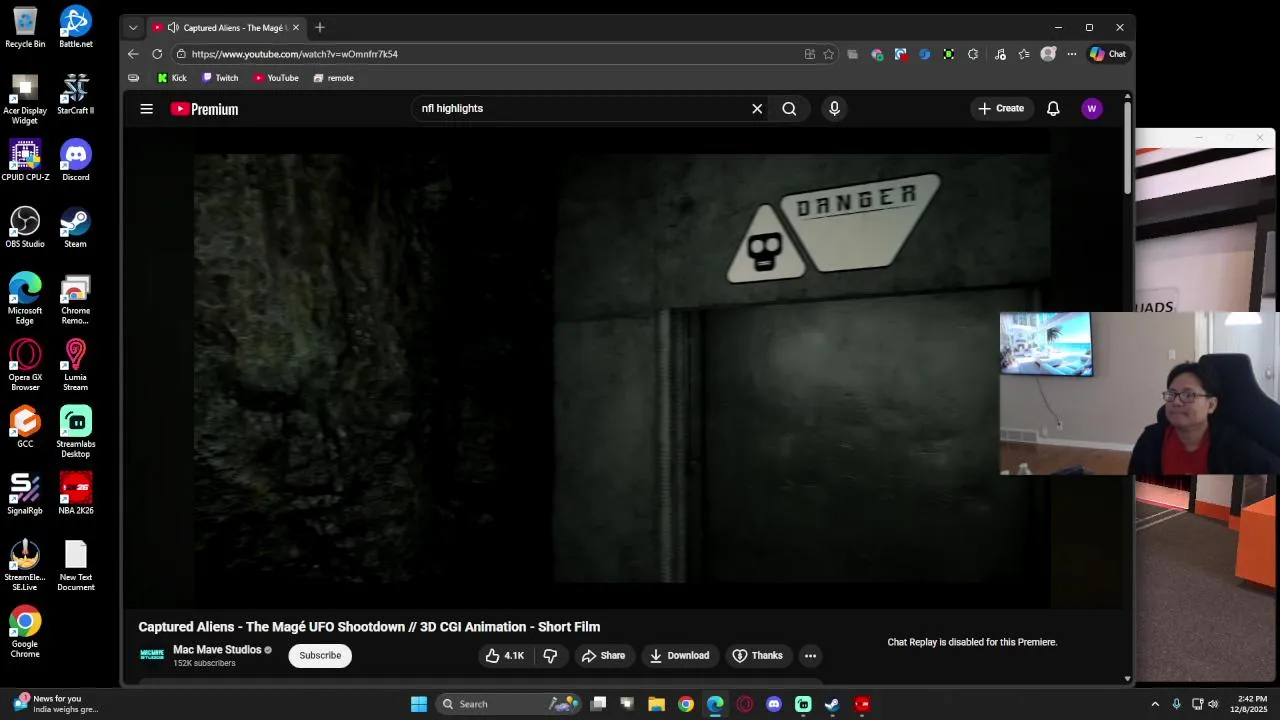Screen dimensions: 1280x720
Task: Select Streamlabs Desktop icon
Action: click(76, 432)
